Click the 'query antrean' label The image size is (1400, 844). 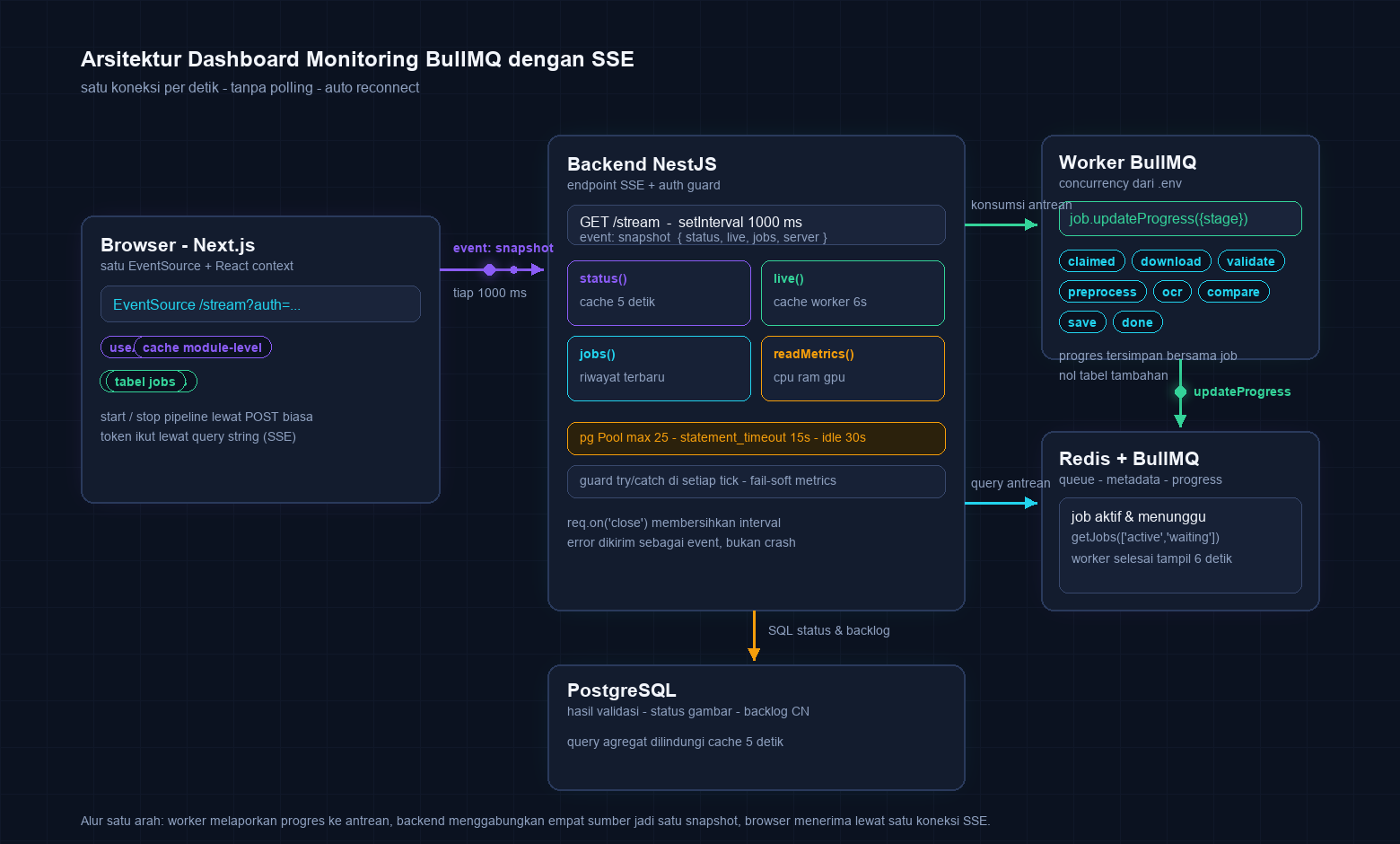[x=1011, y=483]
